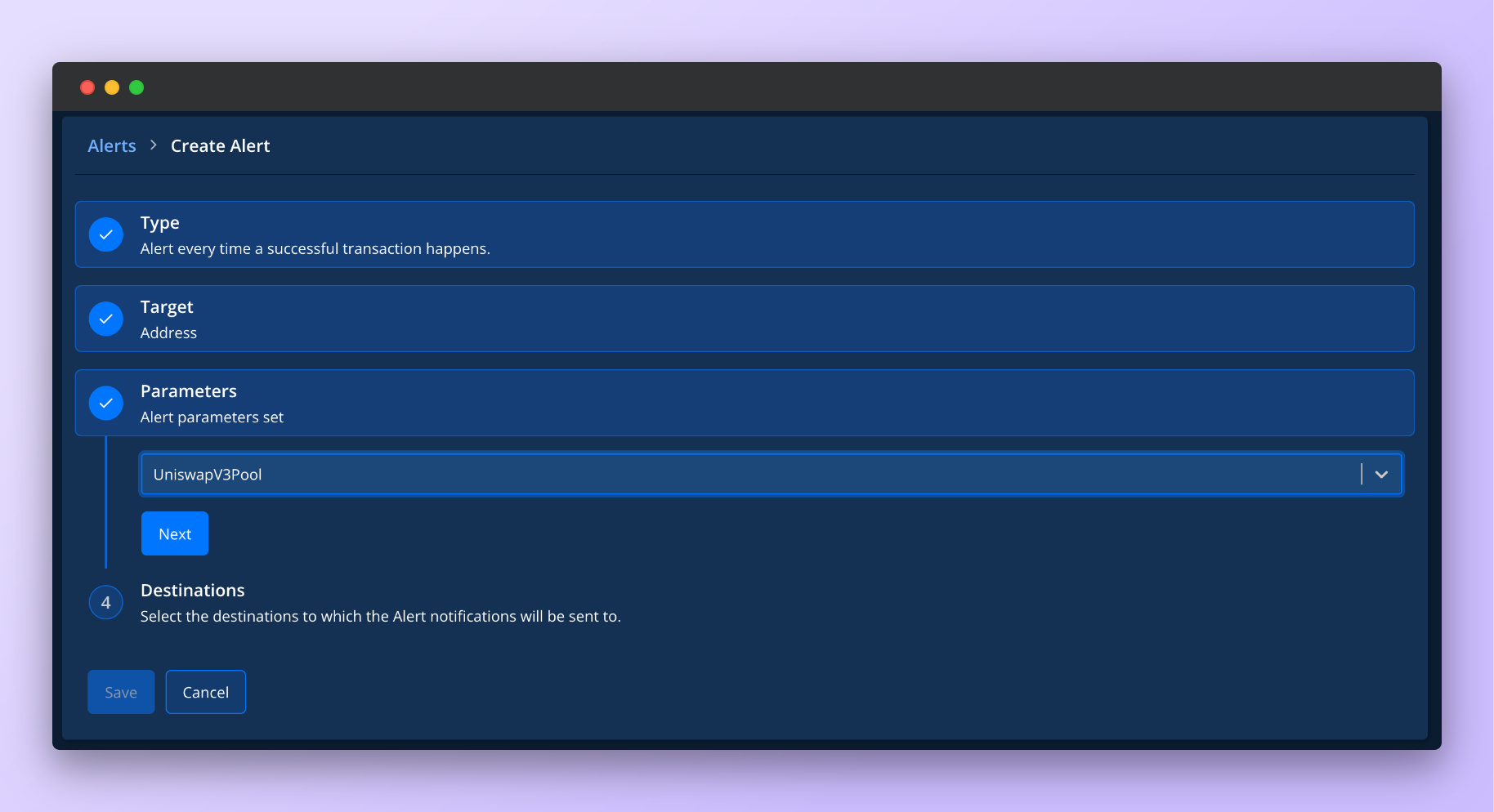The height and width of the screenshot is (812, 1494).
Task: Click the Type step checkmark icon
Action: pyautogui.click(x=105, y=234)
